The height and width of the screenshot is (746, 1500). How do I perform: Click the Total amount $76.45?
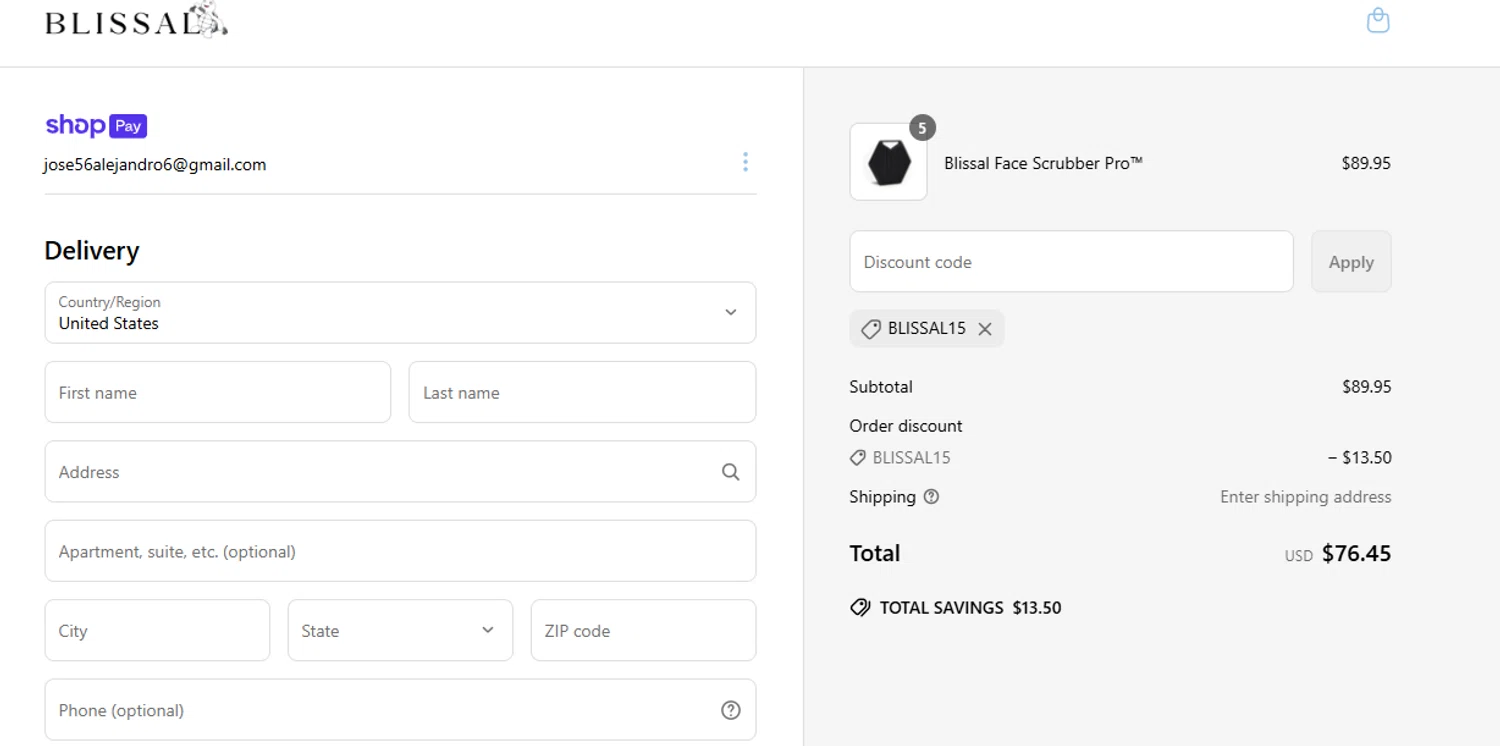click(x=1356, y=553)
